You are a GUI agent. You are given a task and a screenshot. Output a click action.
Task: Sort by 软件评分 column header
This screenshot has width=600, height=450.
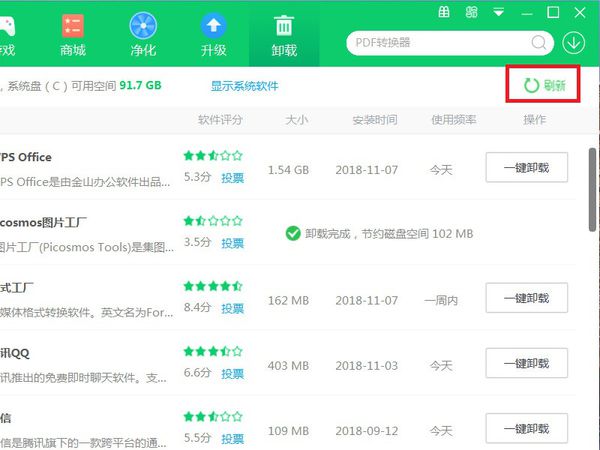220,120
